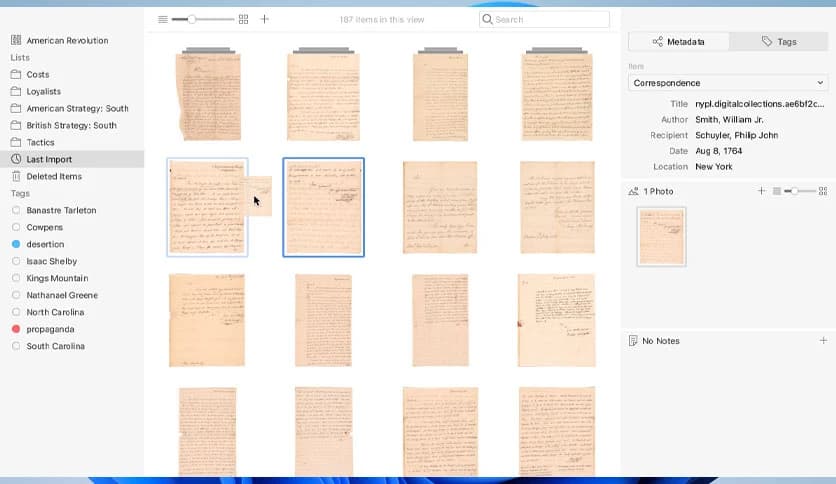Open the American Revolution project
Viewport: 836px width, 484px height.
tap(67, 41)
